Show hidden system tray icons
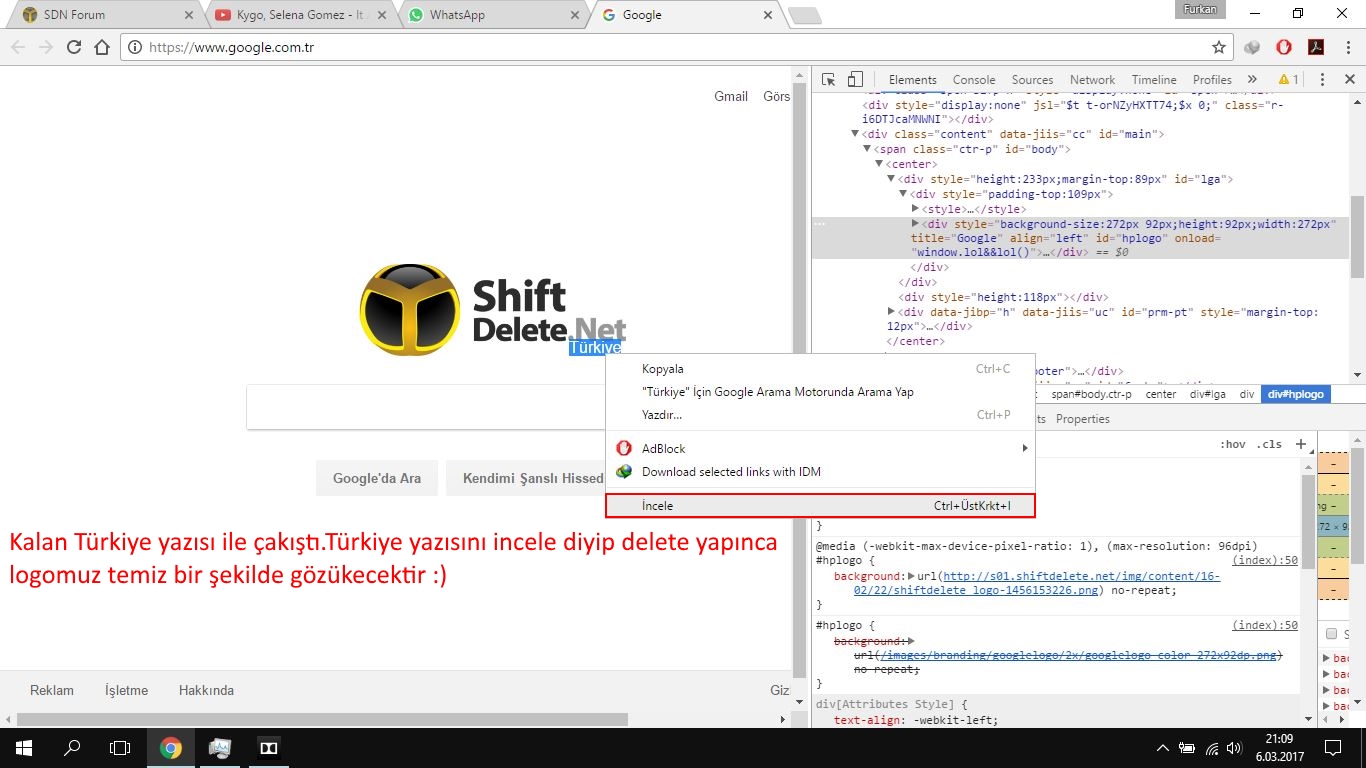This screenshot has height=768, width=1366. [x=1163, y=748]
